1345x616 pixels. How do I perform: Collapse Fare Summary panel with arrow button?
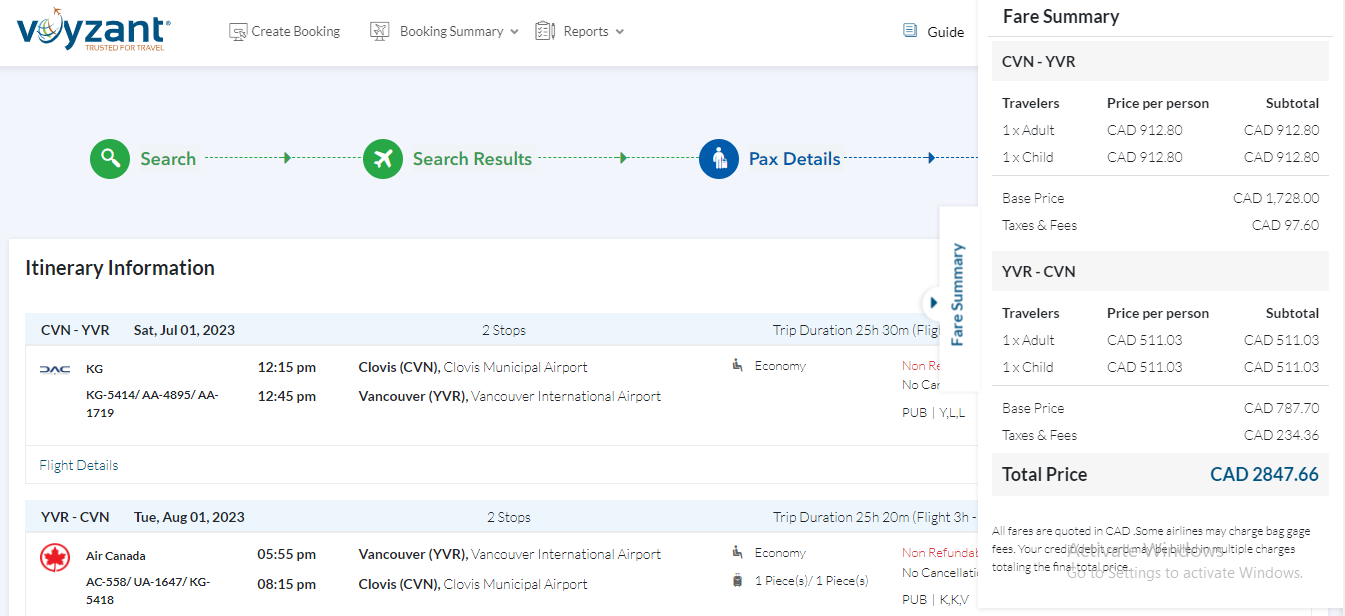tap(932, 302)
